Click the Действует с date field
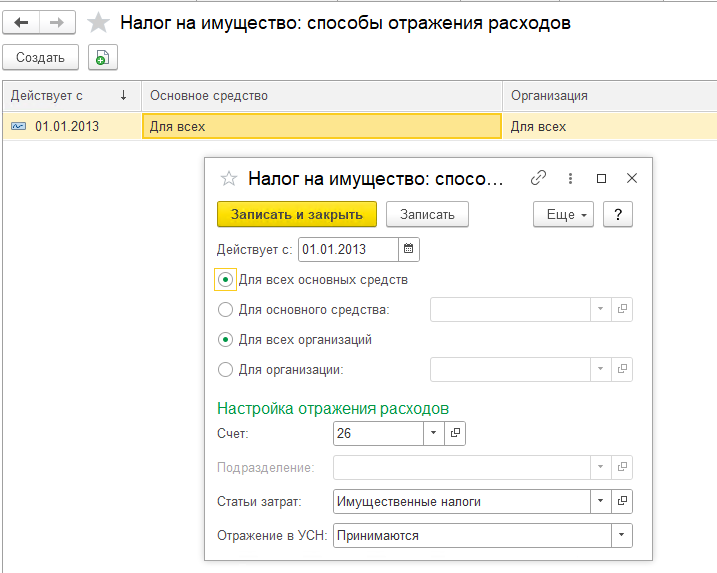Image resolution: width=717 pixels, height=573 pixels. click(348, 249)
